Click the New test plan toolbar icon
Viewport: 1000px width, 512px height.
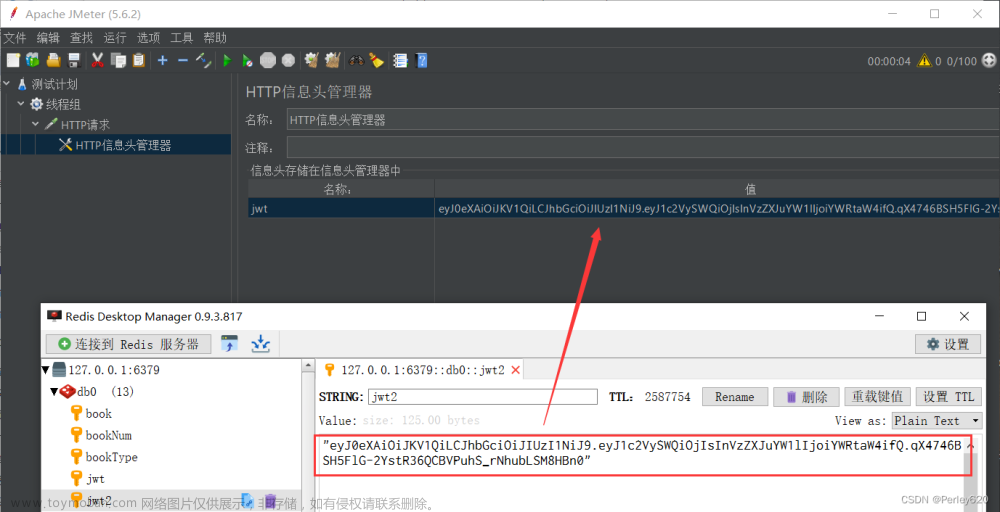tap(13, 61)
